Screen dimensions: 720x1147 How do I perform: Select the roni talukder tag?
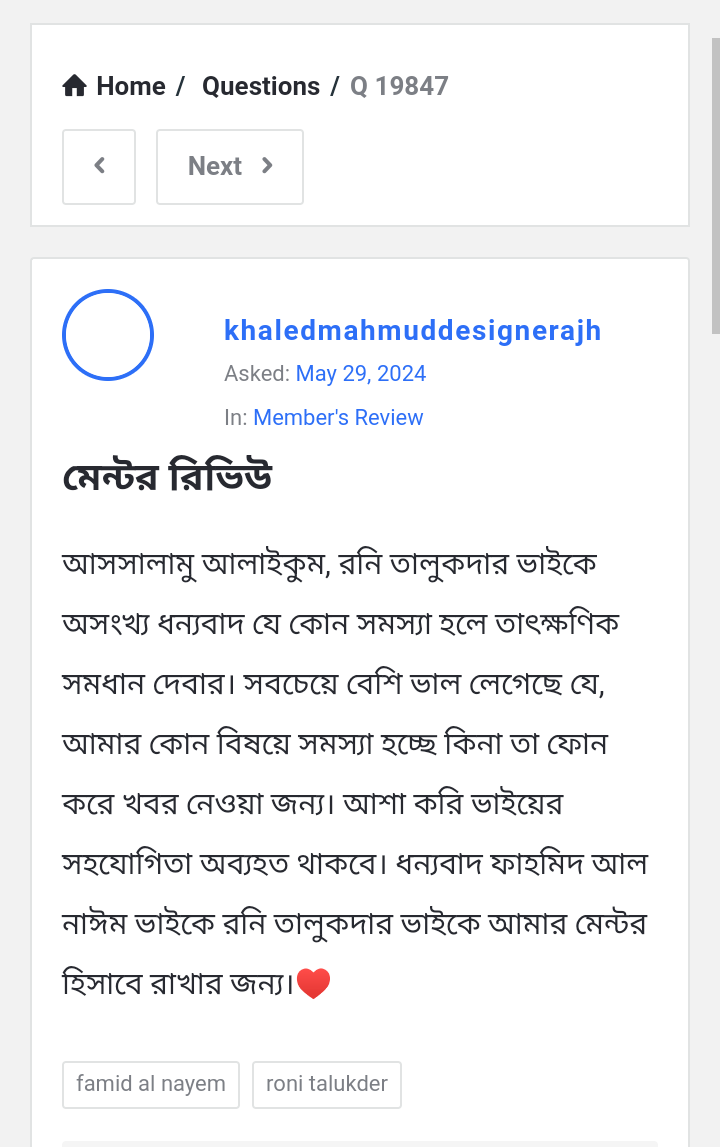click(x=327, y=1084)
